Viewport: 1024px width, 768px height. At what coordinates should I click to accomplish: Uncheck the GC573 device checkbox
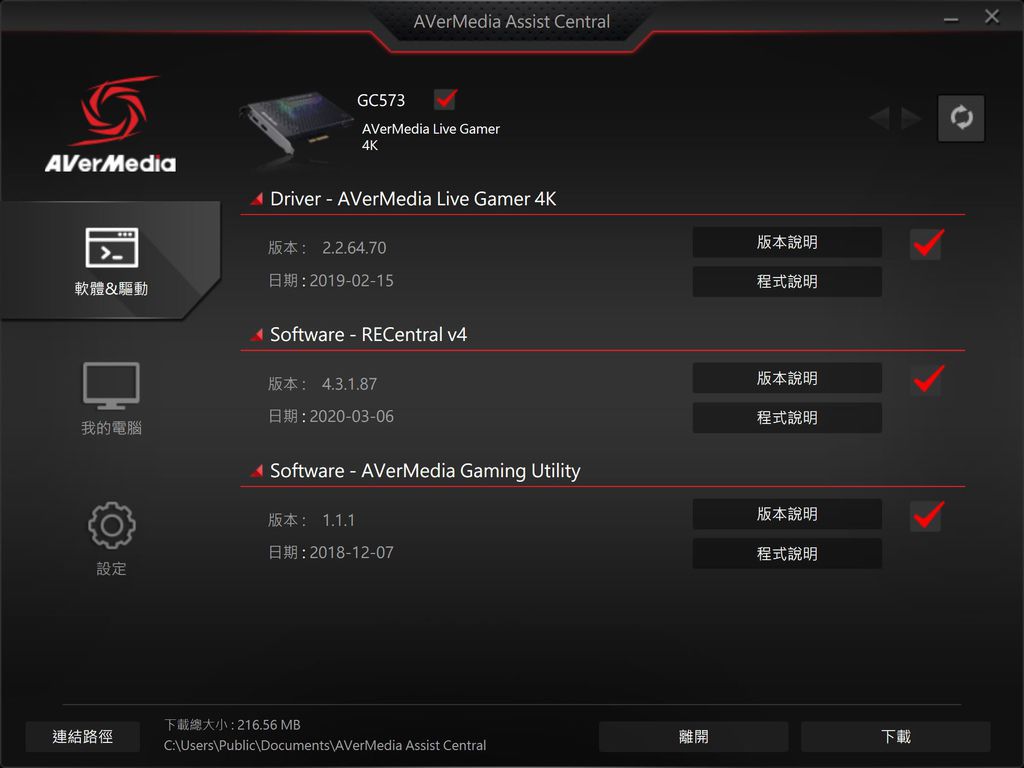(445, 99)
